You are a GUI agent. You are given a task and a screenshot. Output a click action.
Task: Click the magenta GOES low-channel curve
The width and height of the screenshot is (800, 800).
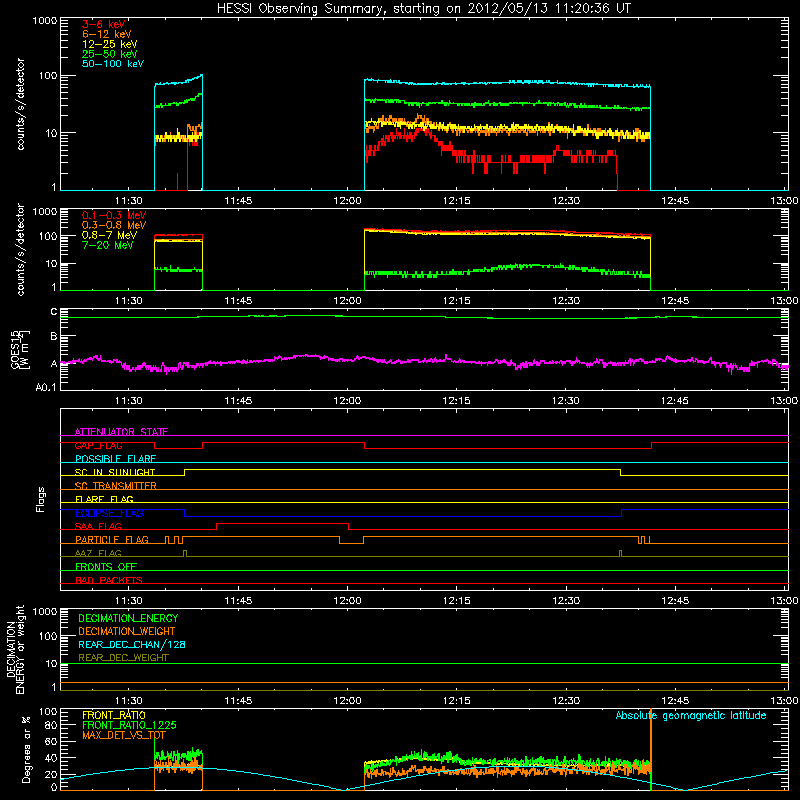[x=423, y=361]
